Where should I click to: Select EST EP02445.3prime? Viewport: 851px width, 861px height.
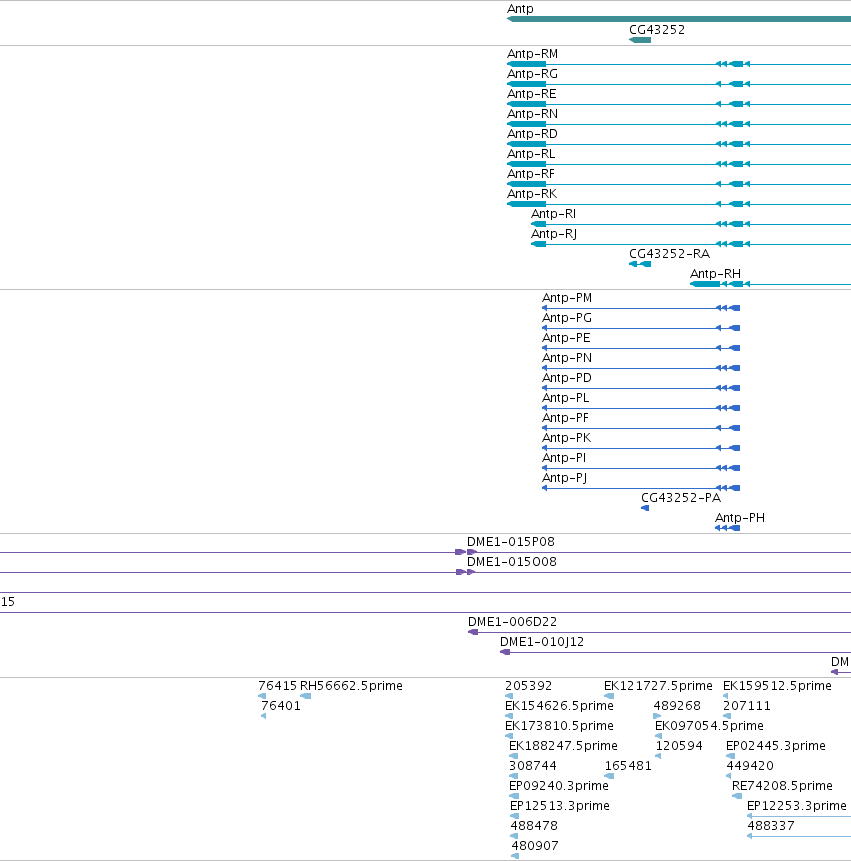pos(776,746)
